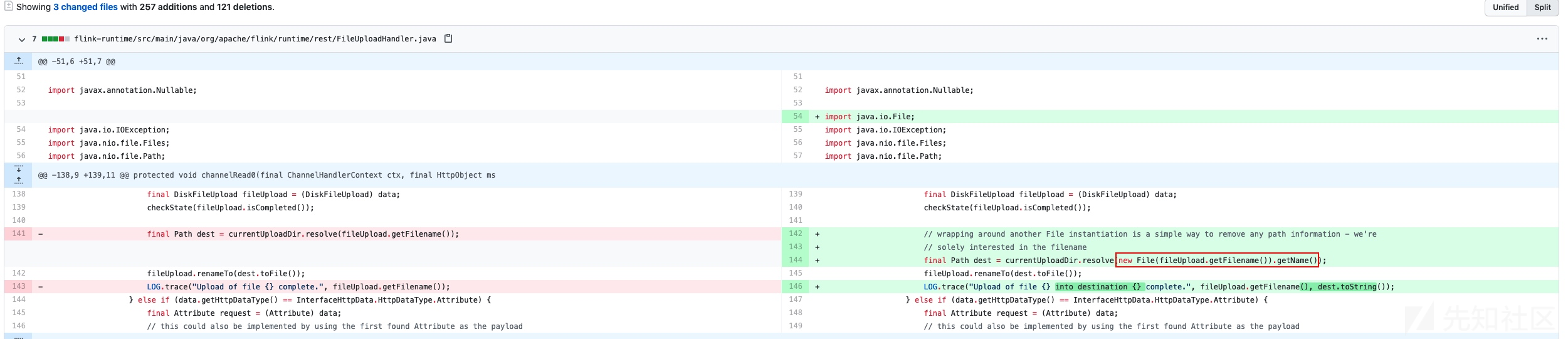Image resolution: width=1568 pixels, height=339 pixels.
Task: Expand hidden lines above line 51
Action: pos(19,61)
